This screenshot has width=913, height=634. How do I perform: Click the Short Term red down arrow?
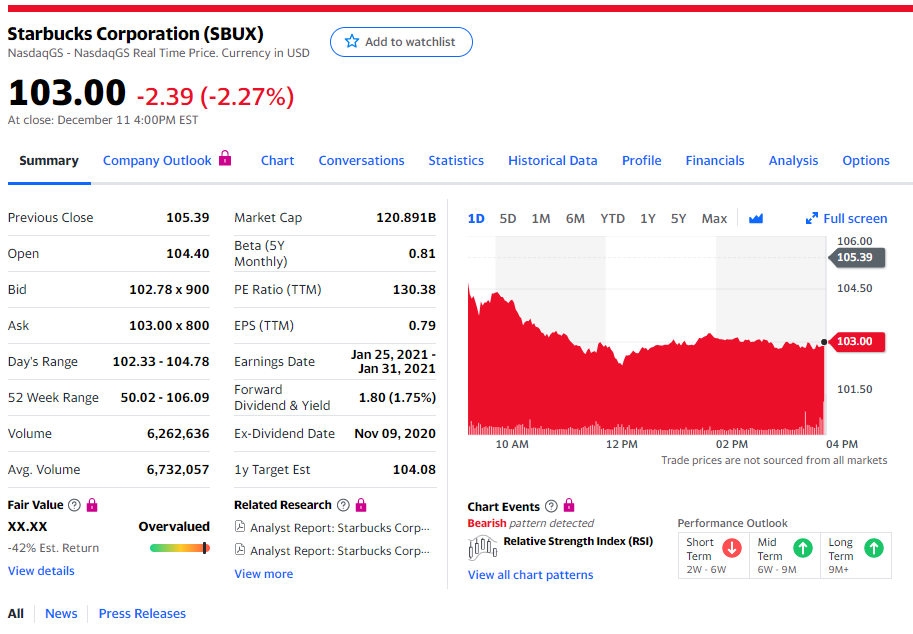click(x=732, y=548)
